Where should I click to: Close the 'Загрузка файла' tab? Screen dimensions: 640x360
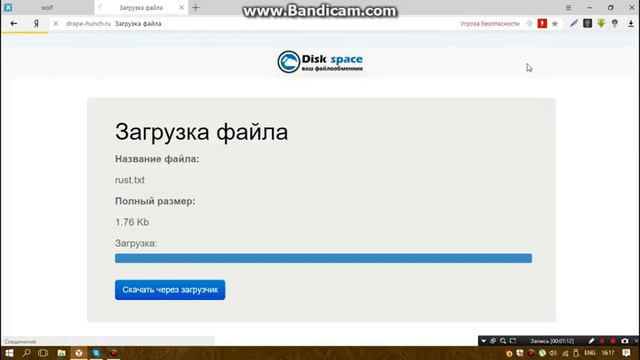[182, 8]
